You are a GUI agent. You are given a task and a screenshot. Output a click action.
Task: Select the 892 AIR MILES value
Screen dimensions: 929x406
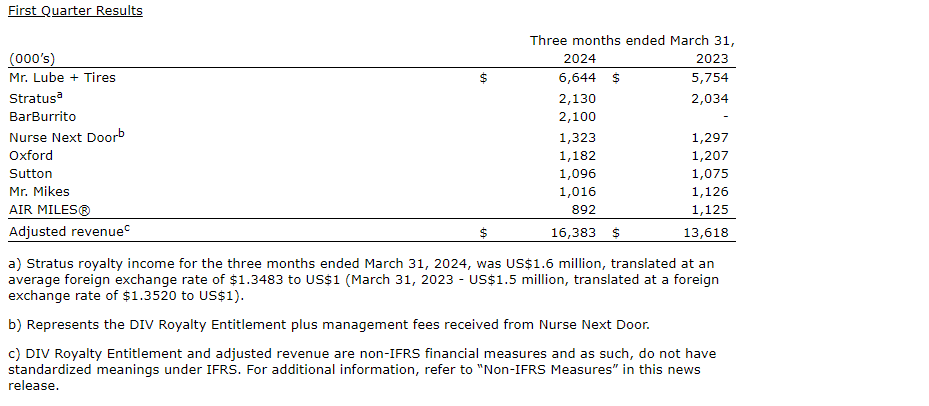point(584,210)
